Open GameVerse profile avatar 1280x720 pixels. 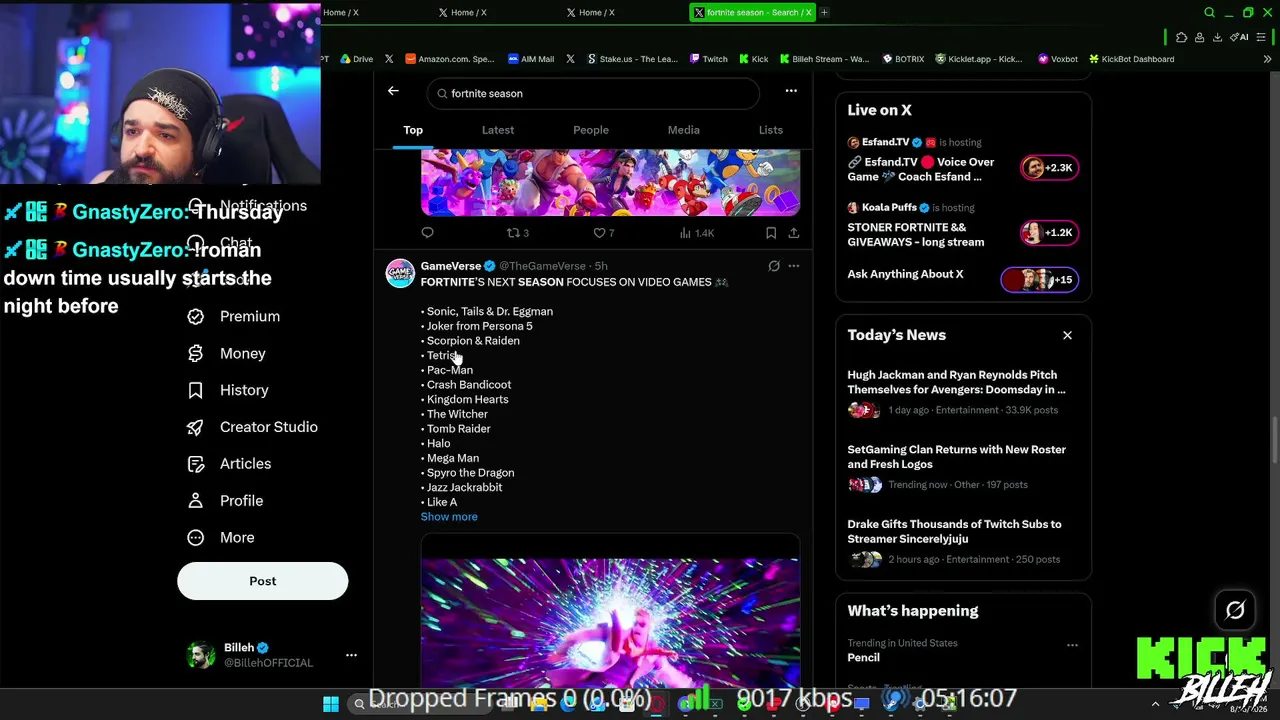click(400, 274)
